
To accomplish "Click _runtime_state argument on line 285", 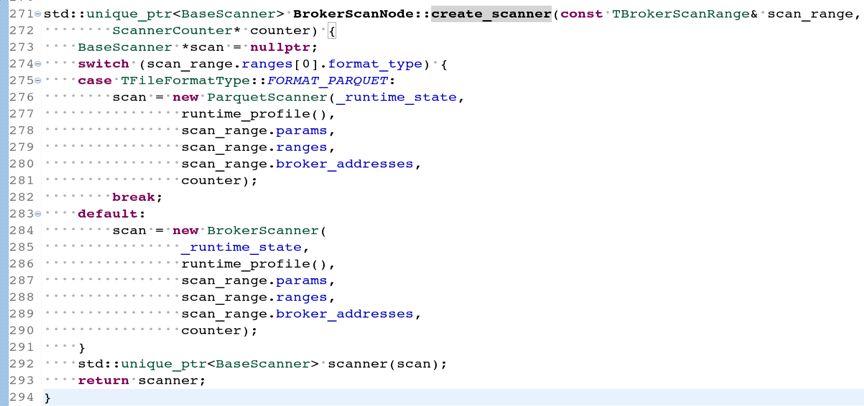I will click(x=241, y=247).
